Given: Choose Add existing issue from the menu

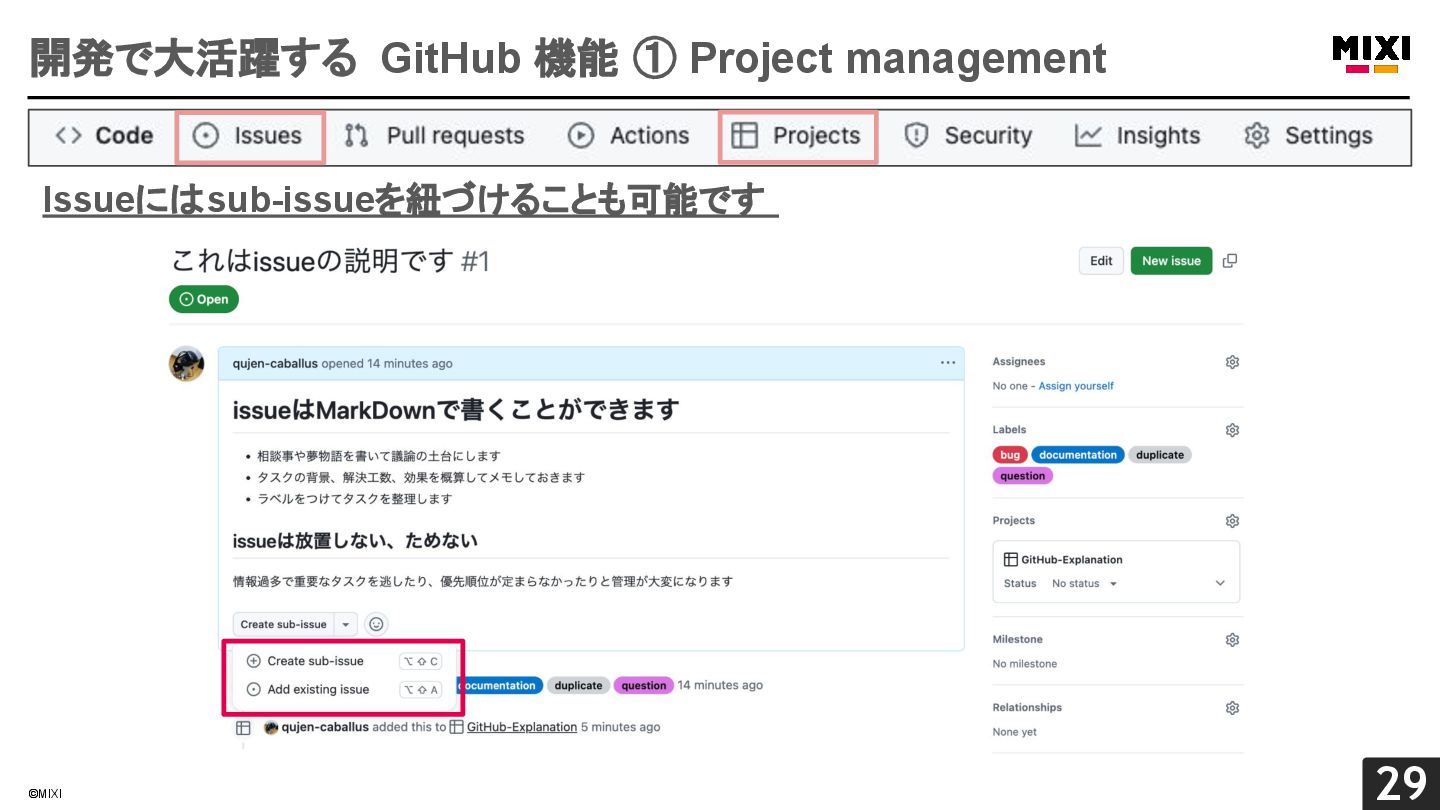Looking at the screenshot, I should click(342, 690).
